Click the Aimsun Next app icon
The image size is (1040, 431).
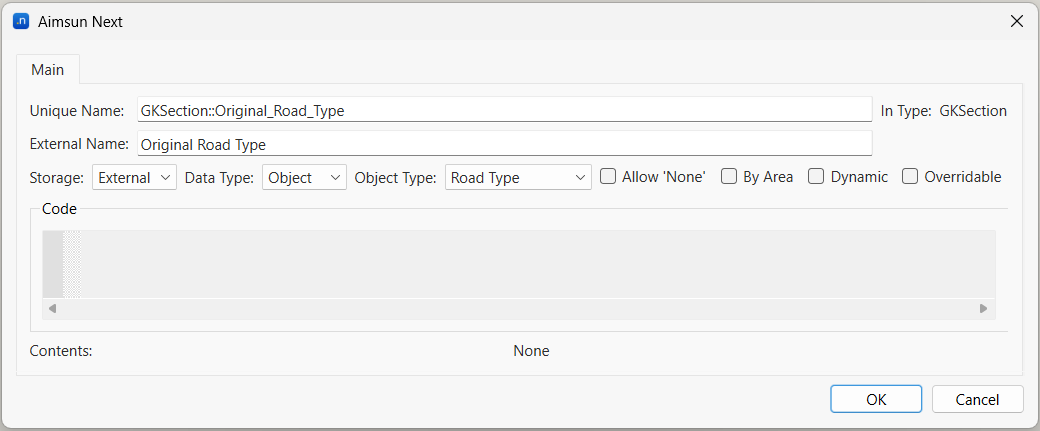click(21, 22)
